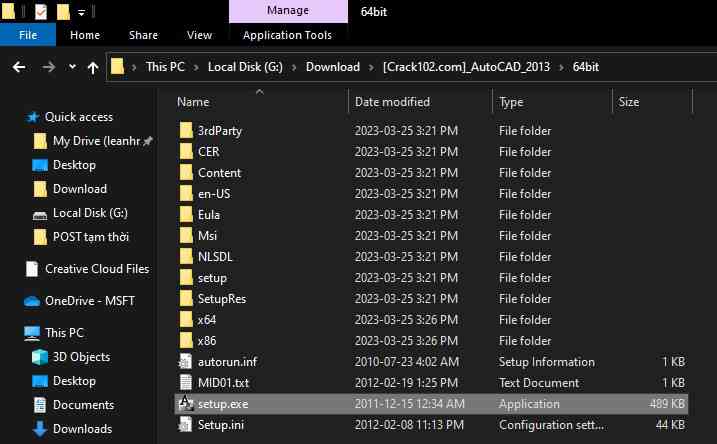Open the Application Tools tab
The width and height of the screenshot is (717, 444).
288,35
